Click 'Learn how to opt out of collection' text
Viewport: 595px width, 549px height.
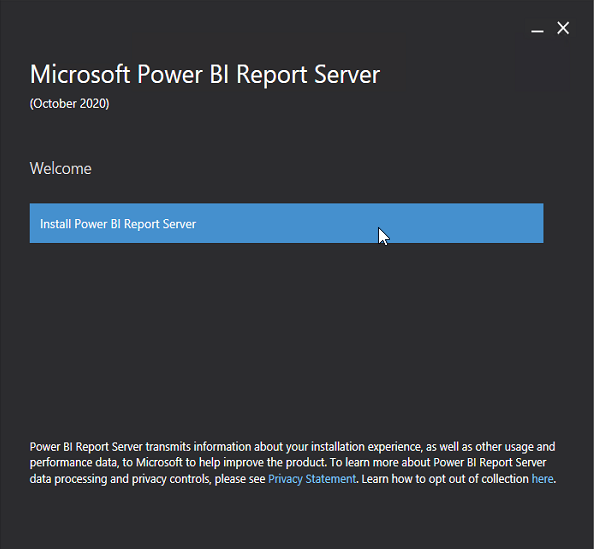[445, 479]
